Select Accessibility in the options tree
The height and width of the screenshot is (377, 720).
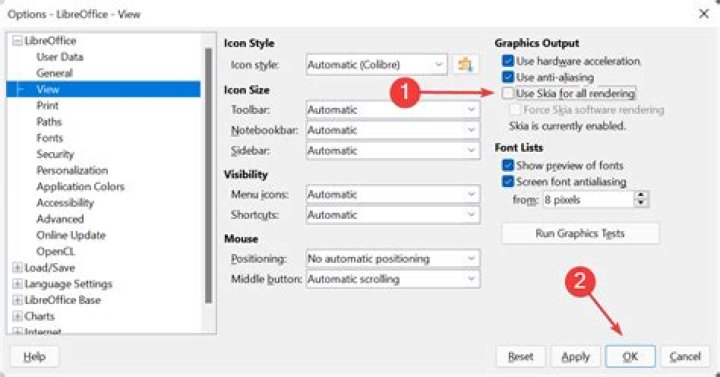click(65, 203)
